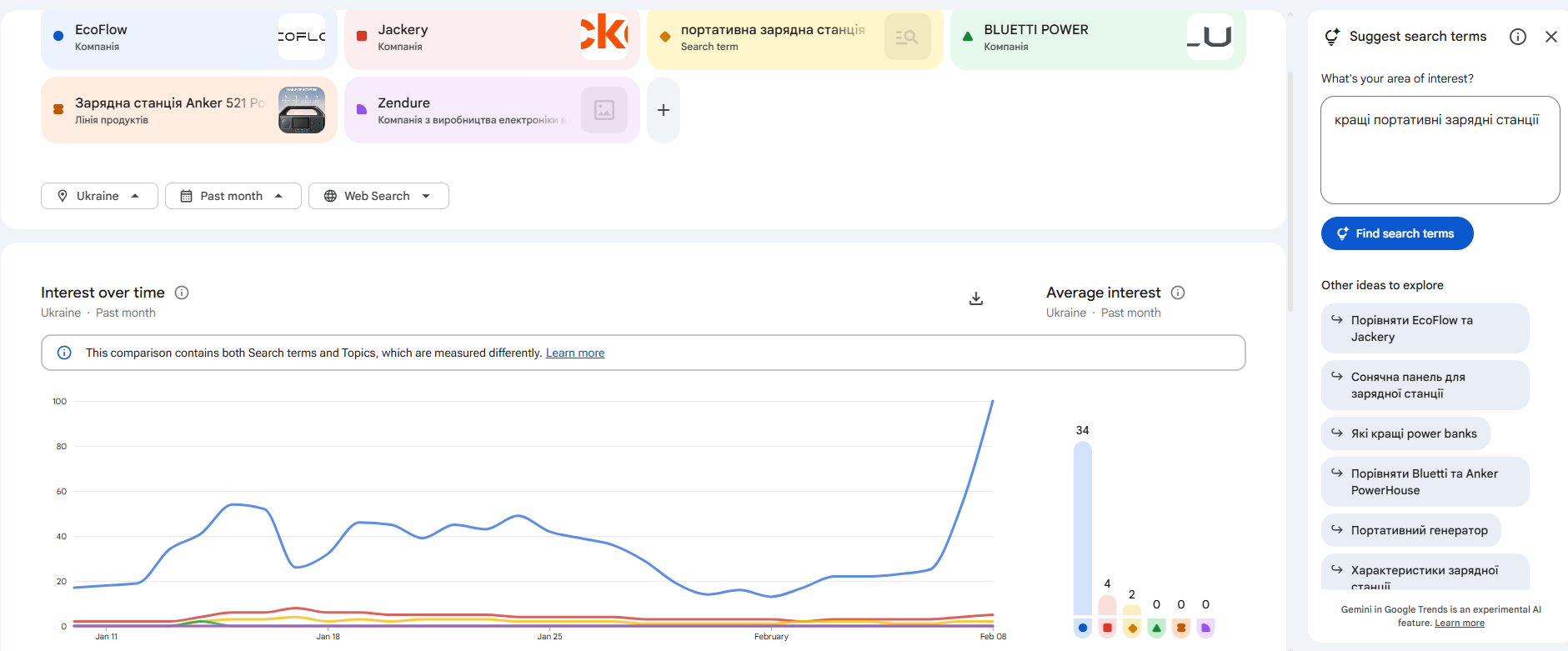Click blue circle legend under average chart
Image resolution: width=1568 pixels, height=651 pixels.
[1083, 628]
